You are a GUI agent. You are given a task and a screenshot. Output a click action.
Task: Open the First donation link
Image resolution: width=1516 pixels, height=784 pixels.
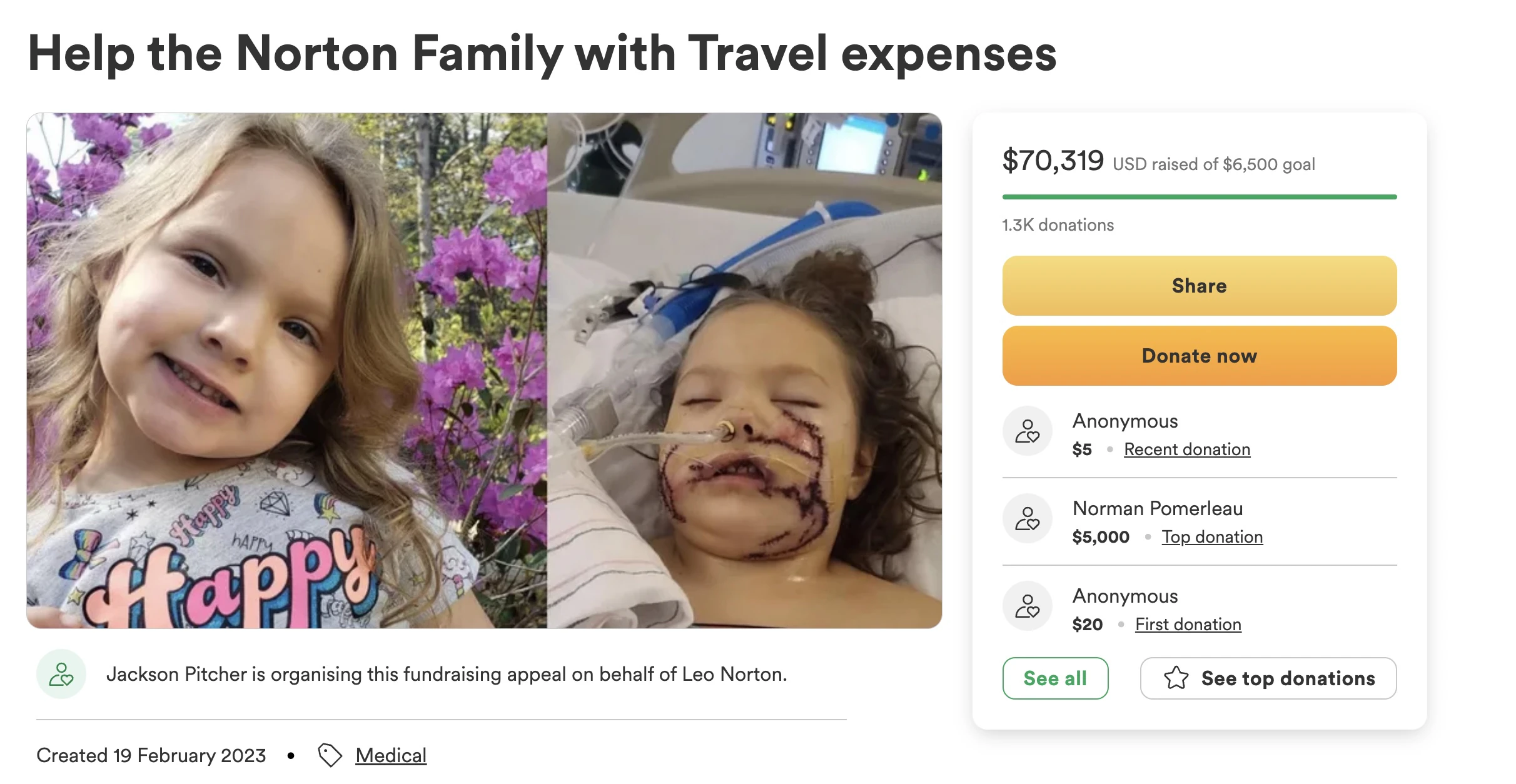click(1188, 625)
